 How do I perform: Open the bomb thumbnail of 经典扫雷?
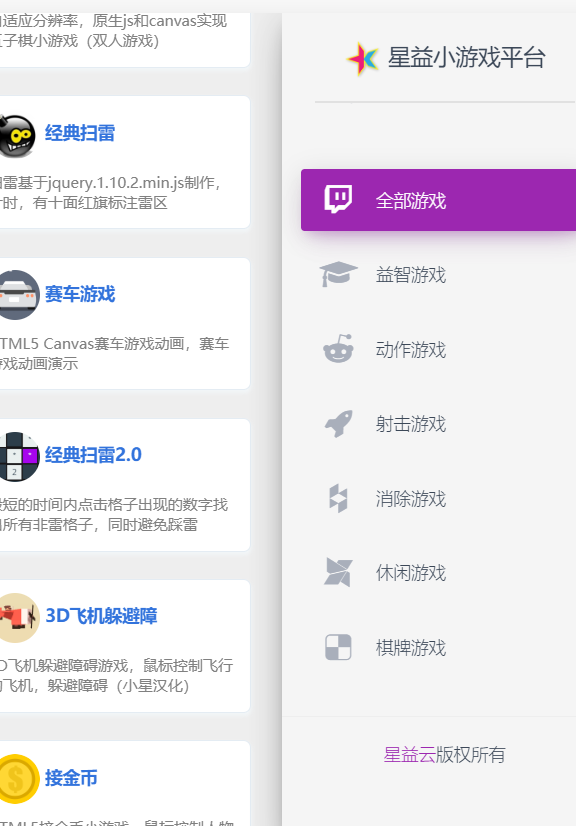[16, 136]
